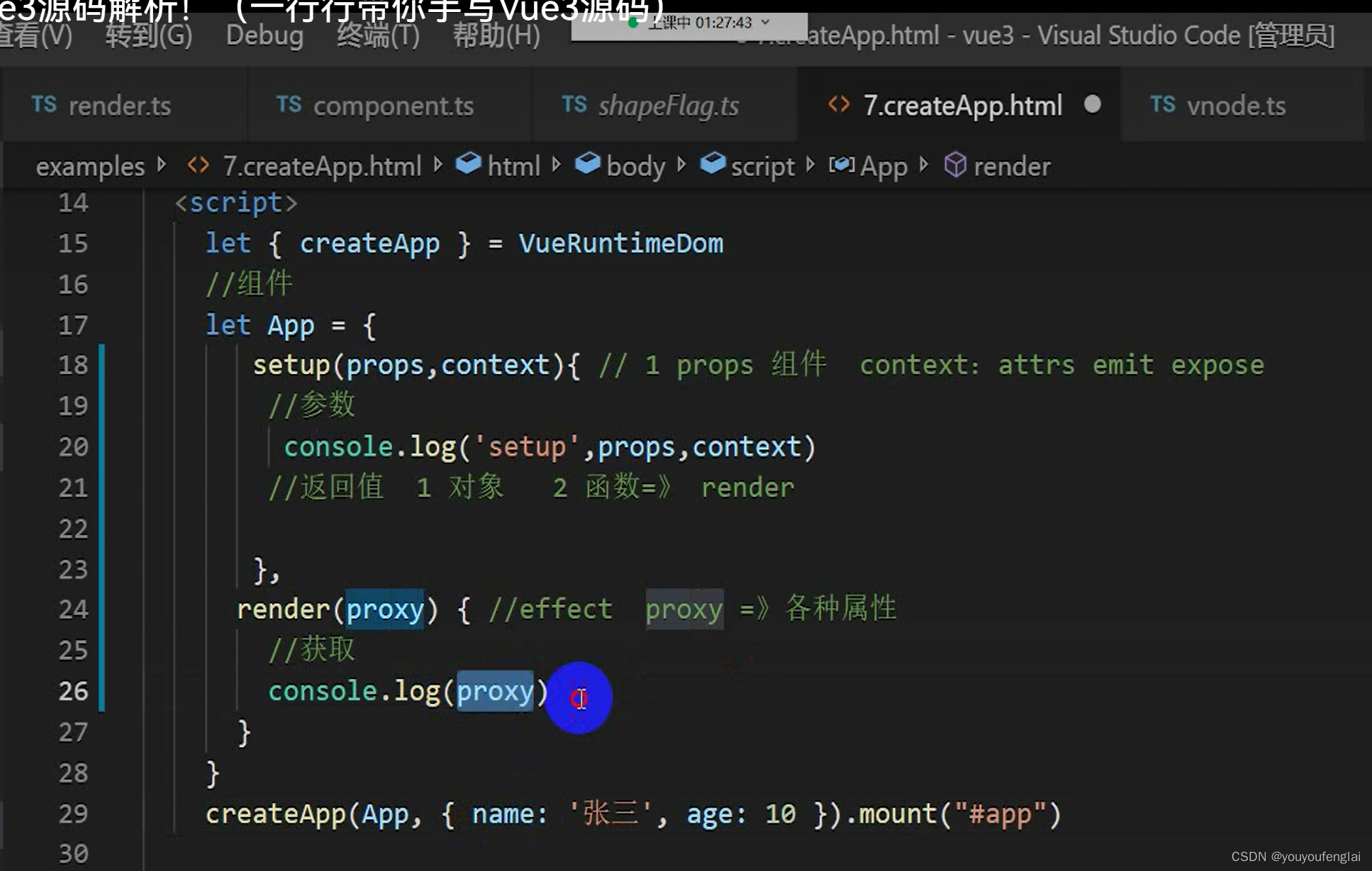Expand breadcrumb chevron after 7.createApp.html
This screenshot has width=1372, height=871.
[x=438, y=165]
